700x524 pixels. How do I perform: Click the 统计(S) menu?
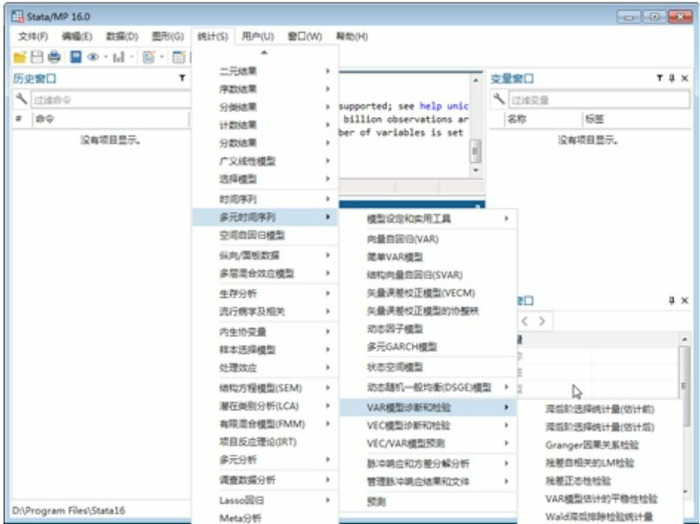click(x=212, y=36)
